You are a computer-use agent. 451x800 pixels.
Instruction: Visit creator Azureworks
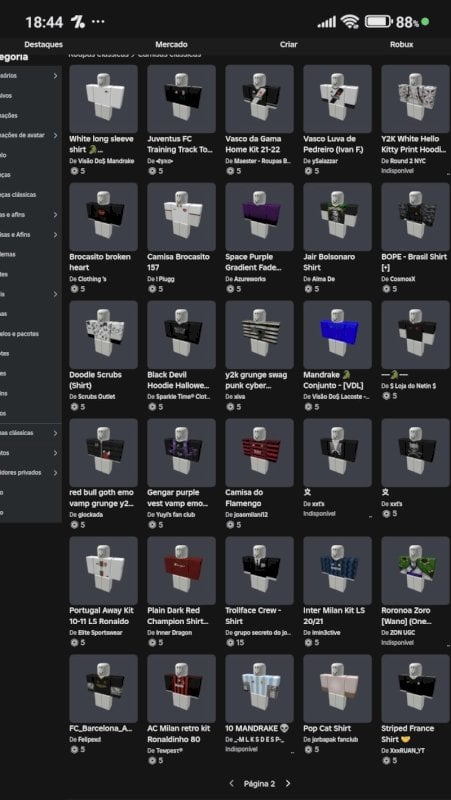pos(248,279)
